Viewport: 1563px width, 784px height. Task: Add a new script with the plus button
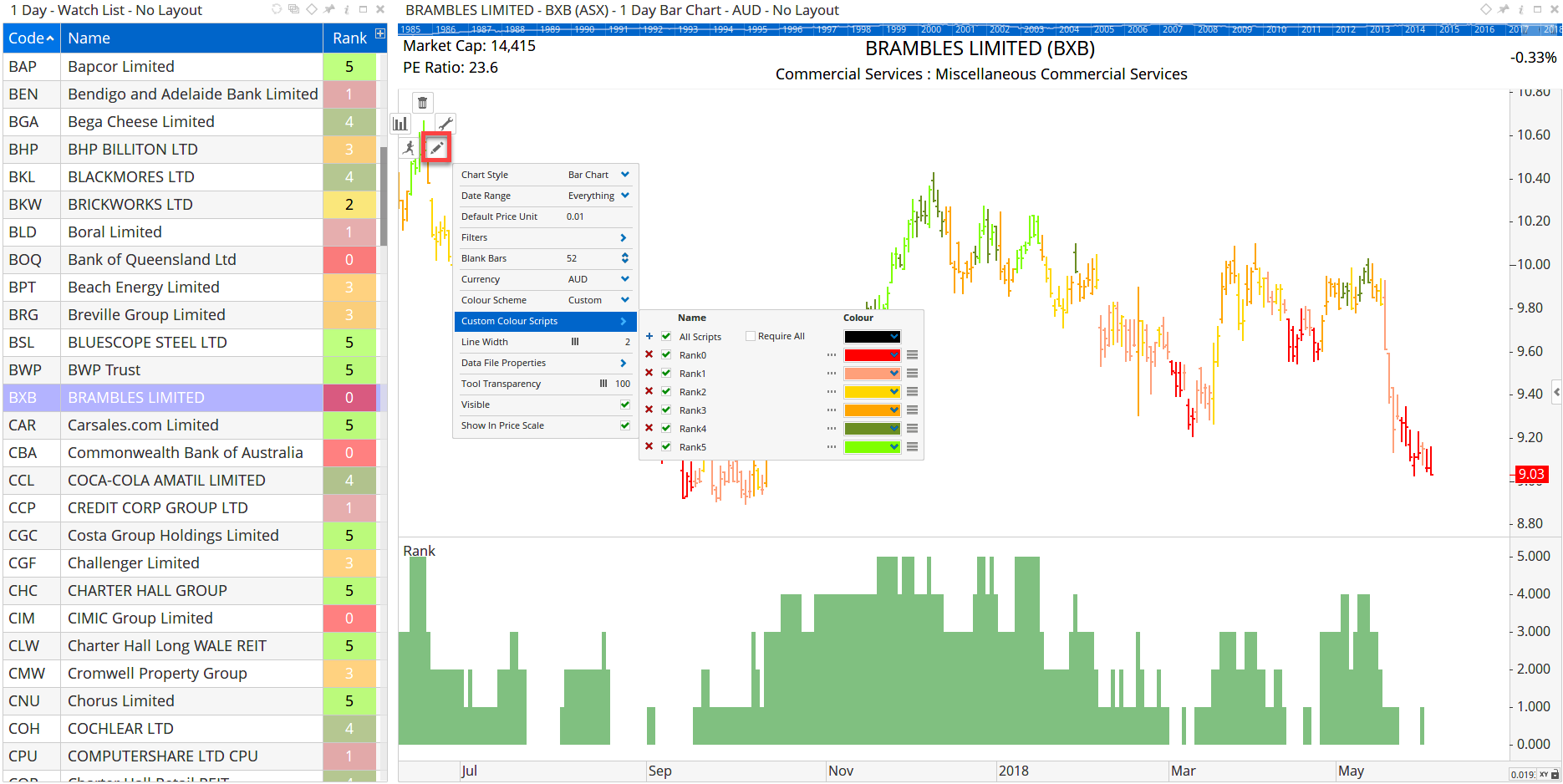tap(649, 336)
